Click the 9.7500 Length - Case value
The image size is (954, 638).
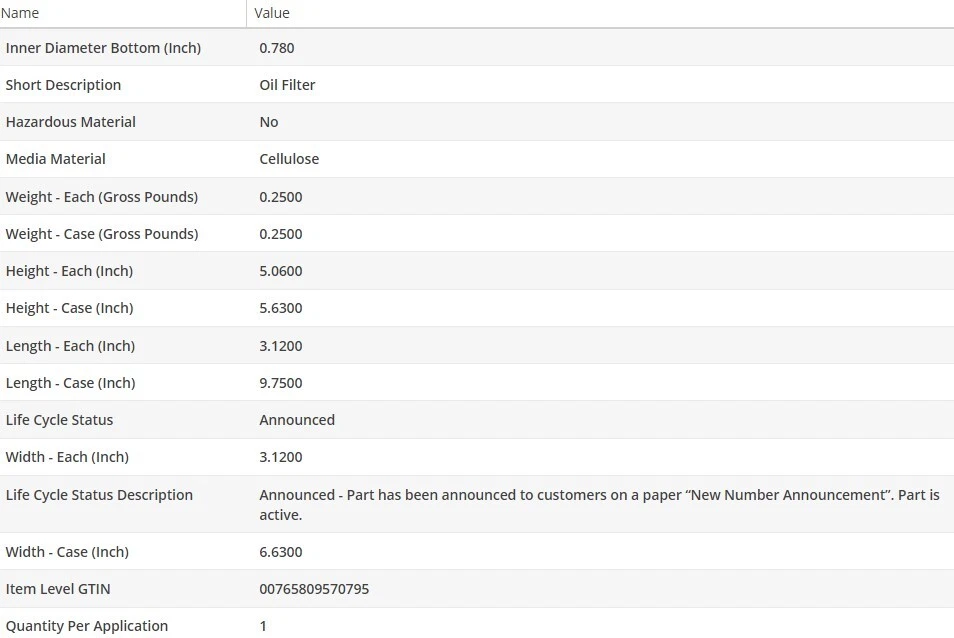(281, 383)
